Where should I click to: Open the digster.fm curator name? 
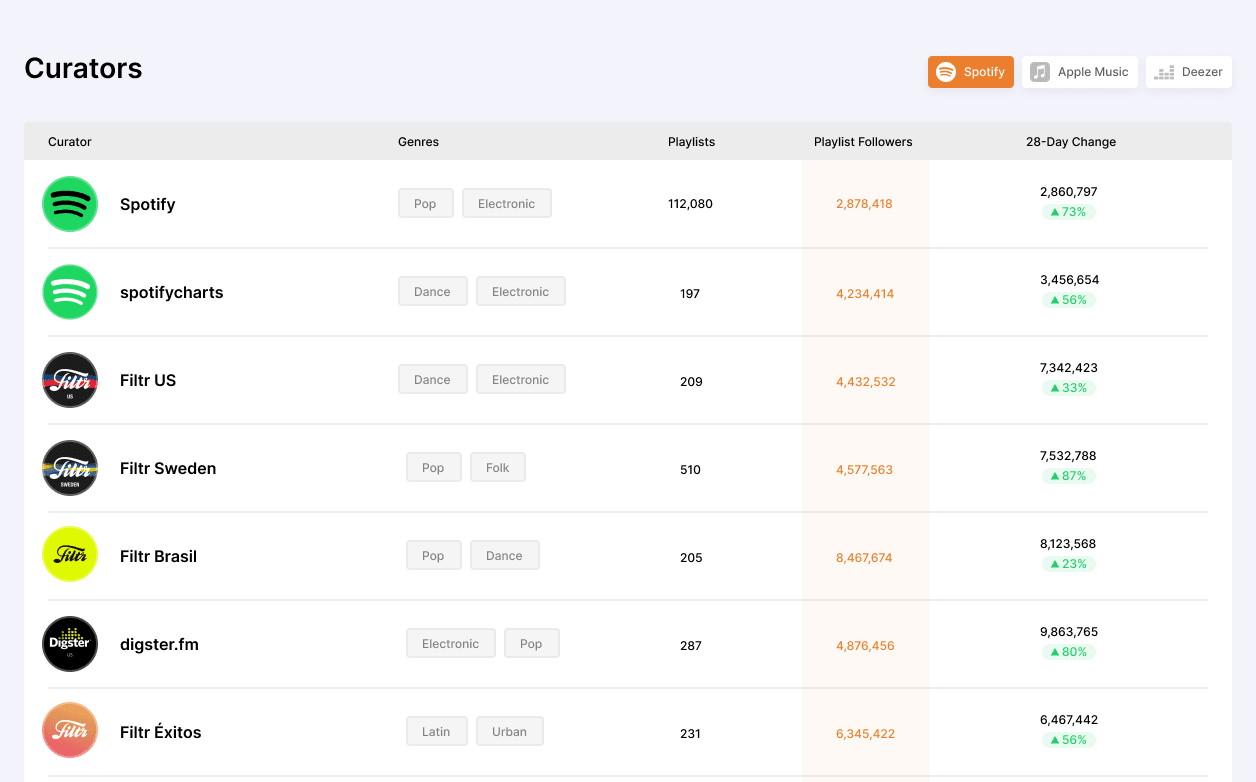159,644
